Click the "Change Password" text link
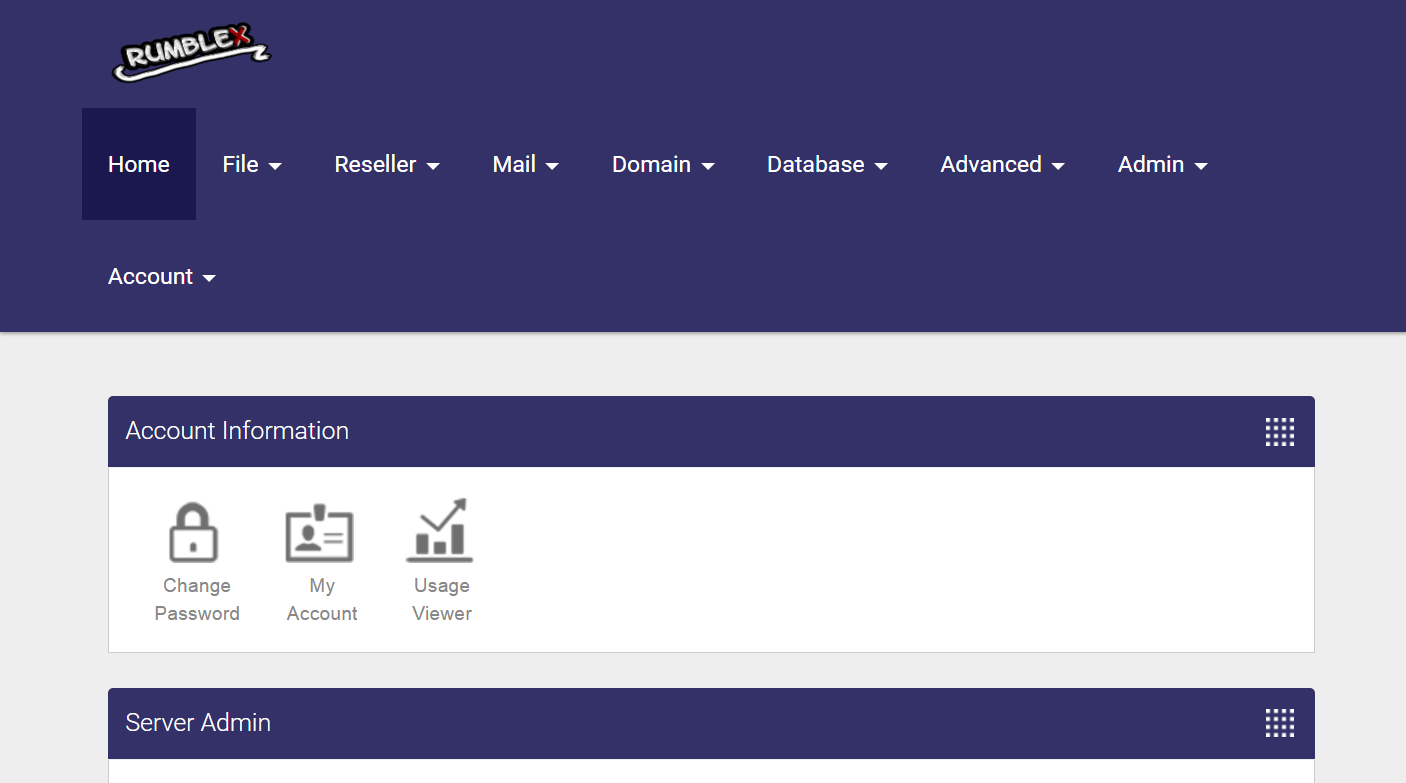The width and height of the screenshot is (1406, 783). tap(197, 600)
